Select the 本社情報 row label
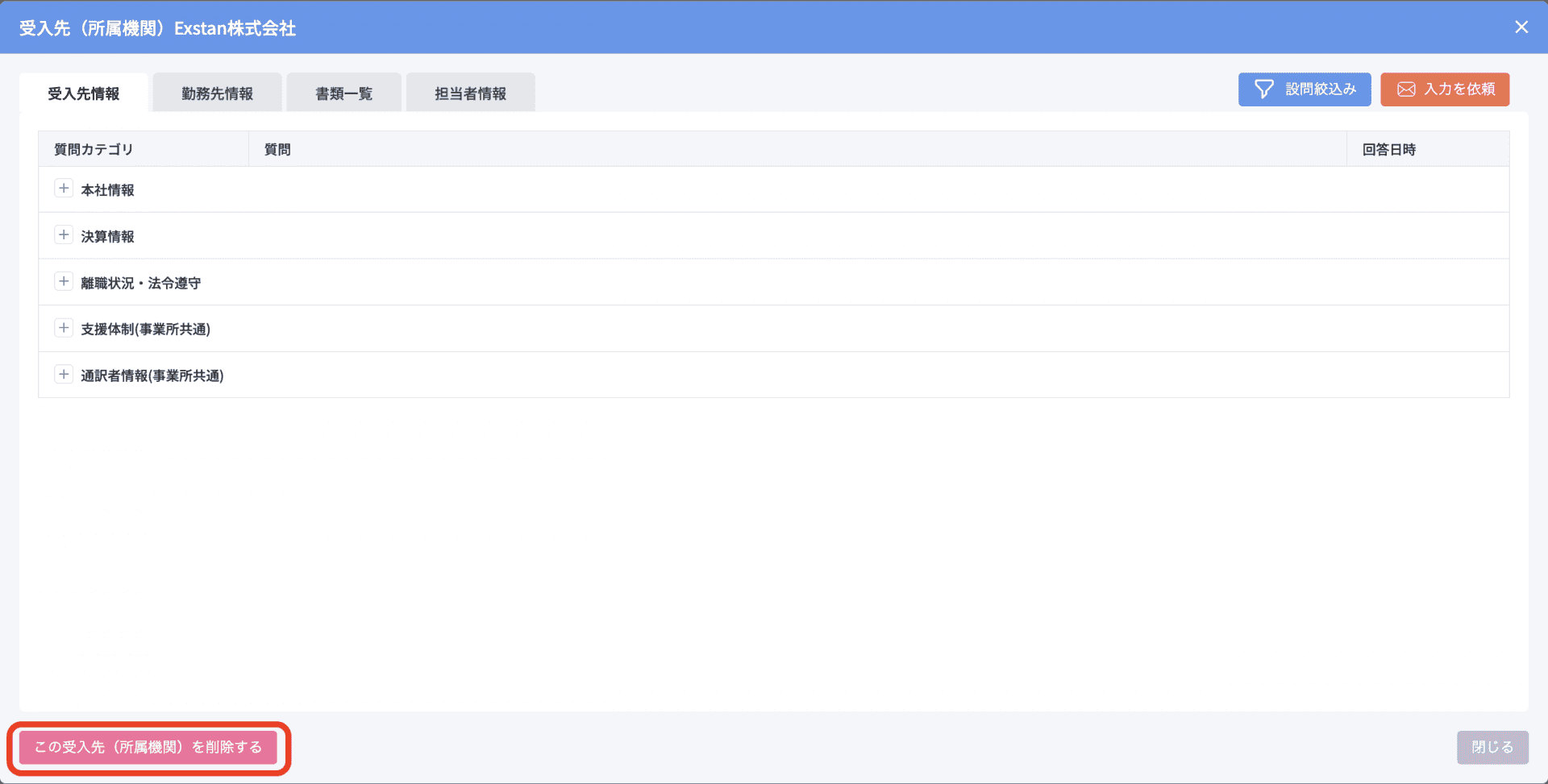The image size is (1548, 784). tap(107, 190)
